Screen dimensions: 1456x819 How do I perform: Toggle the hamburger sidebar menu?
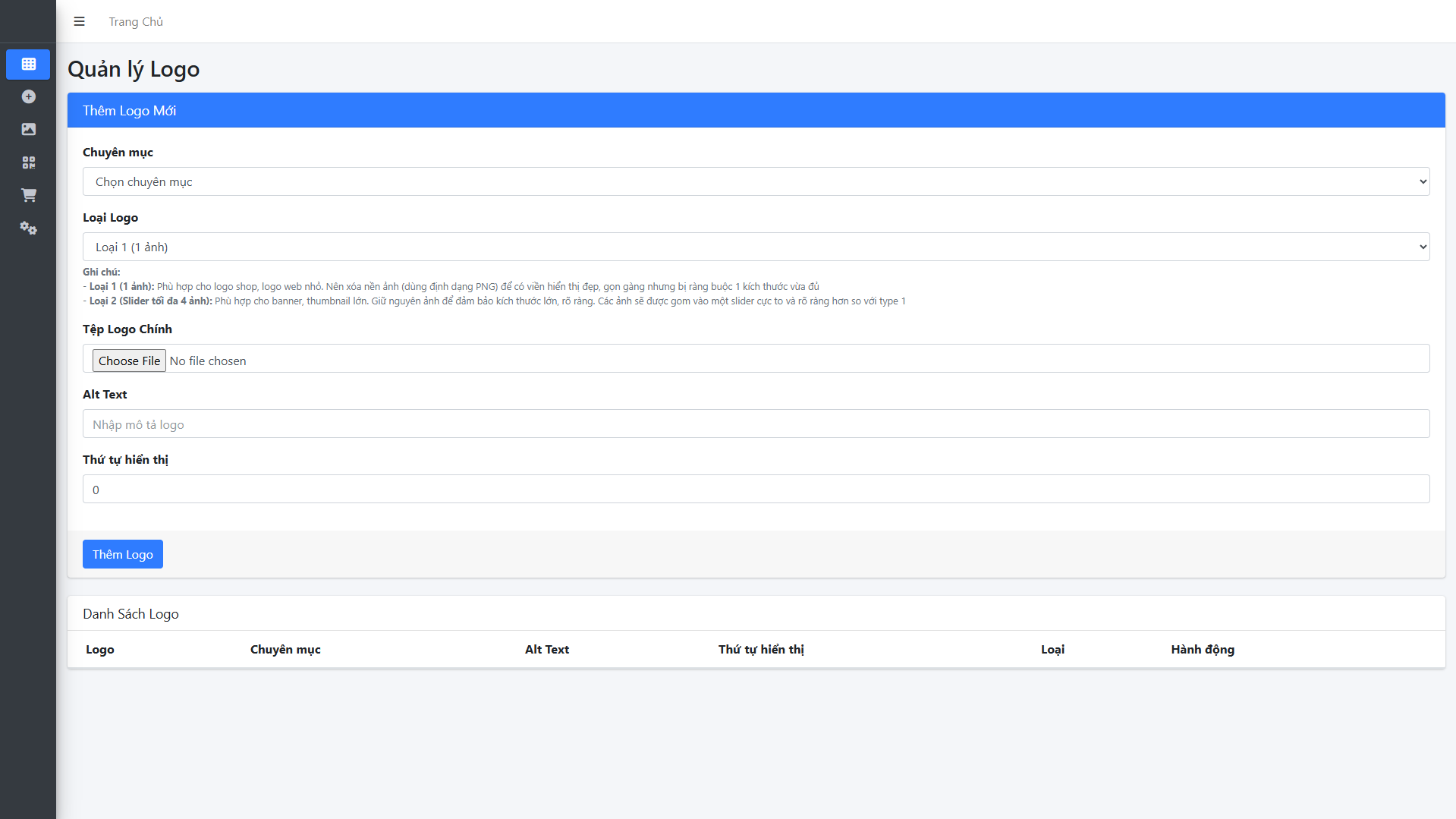[79, 21]
